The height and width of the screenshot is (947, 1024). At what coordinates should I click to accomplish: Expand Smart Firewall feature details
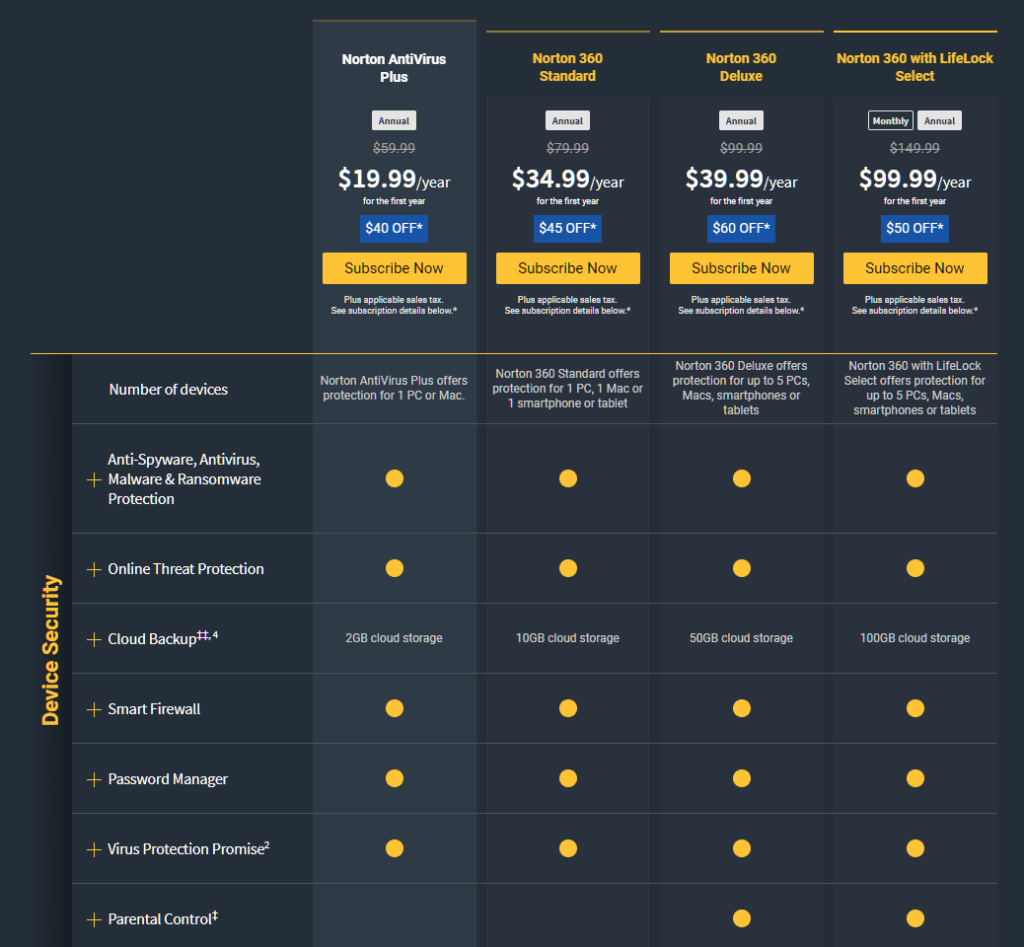(x=94, y=709)
